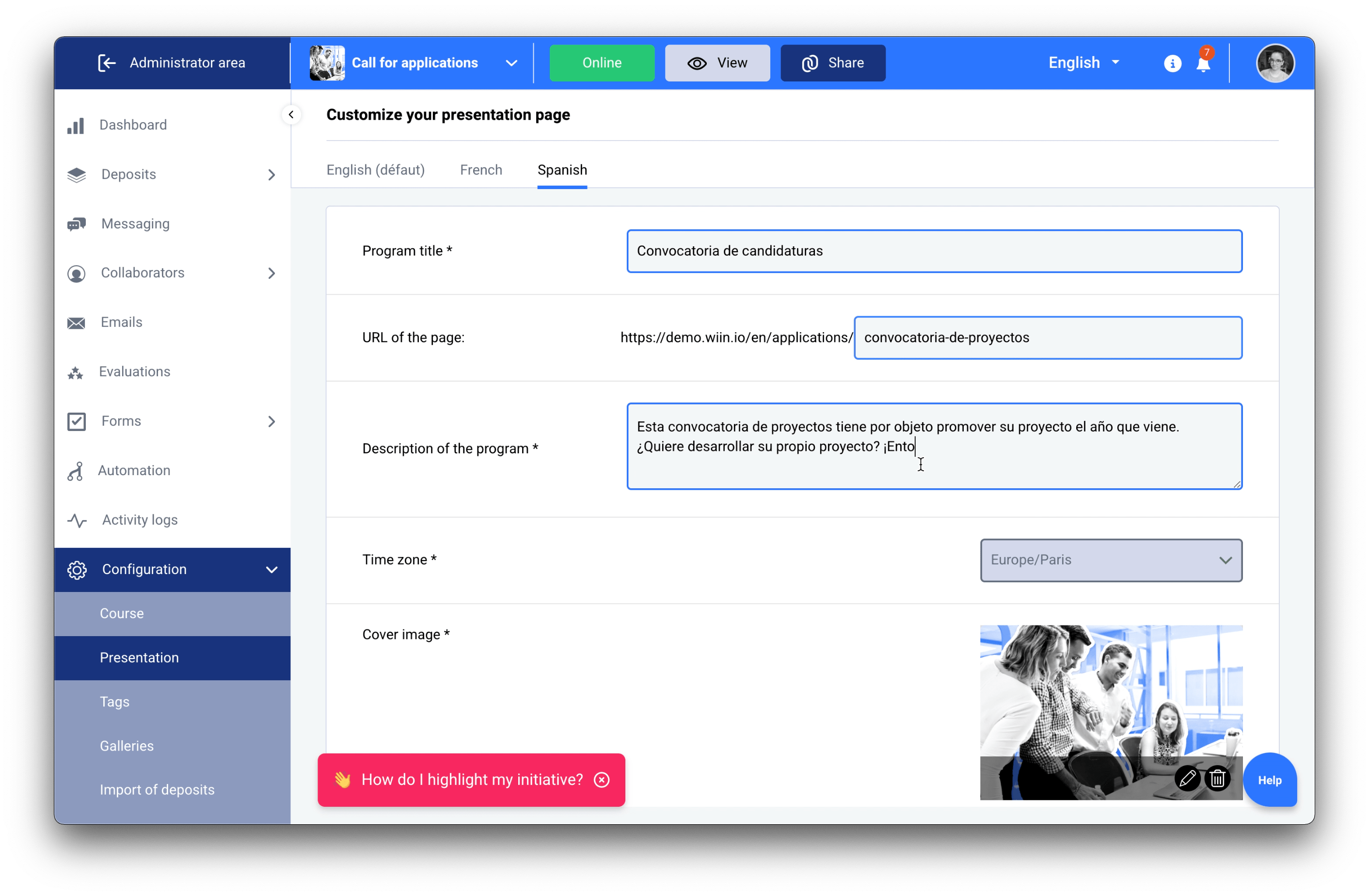Click the View button
Viewport: 1369px width, 896px height.
coord(716,63)
